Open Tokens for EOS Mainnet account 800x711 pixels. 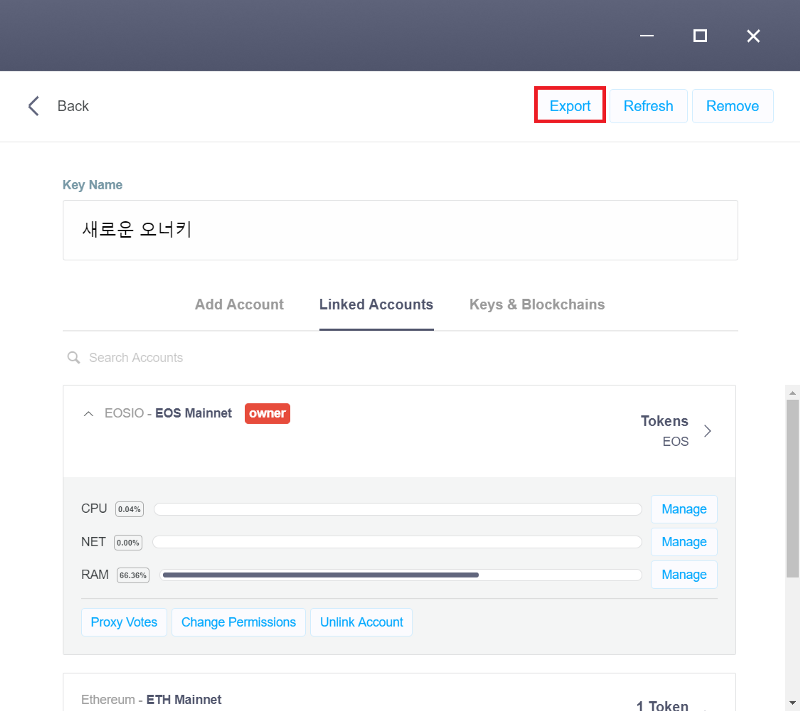click(676, 431)
